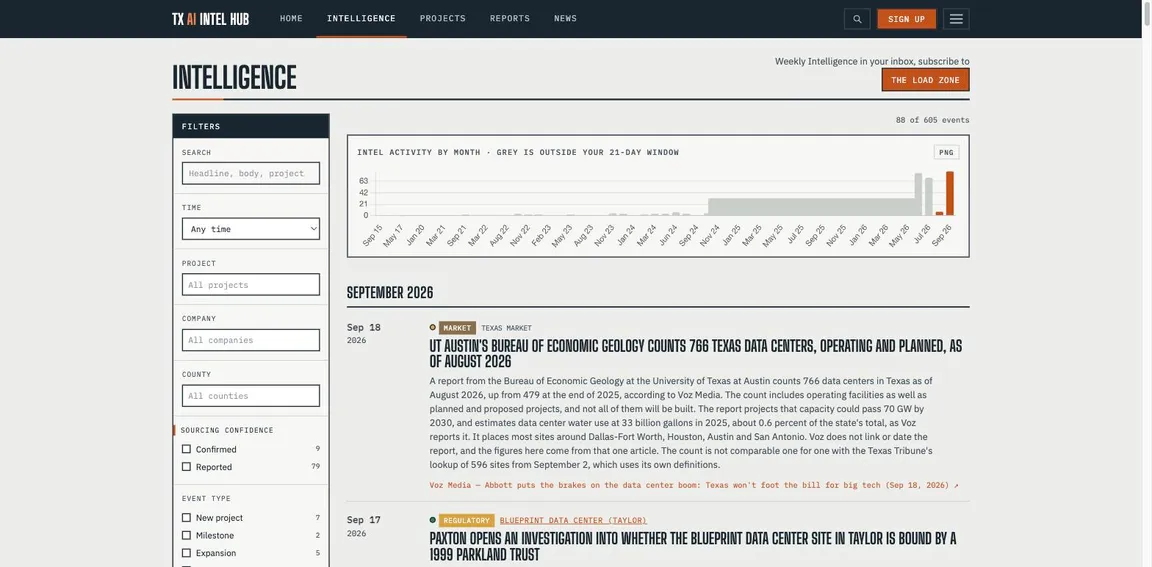This screenshot has height=567, width=1152.
Task: Open the hamburger menu icon
Action: click(956, 19)
